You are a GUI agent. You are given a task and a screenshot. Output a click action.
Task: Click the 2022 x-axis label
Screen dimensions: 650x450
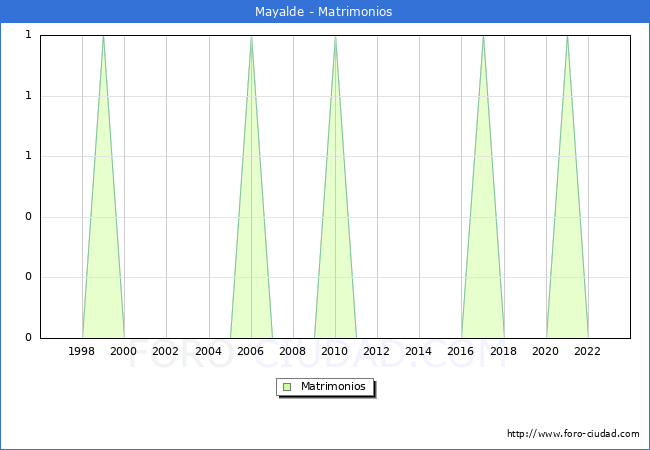(588, 351)
